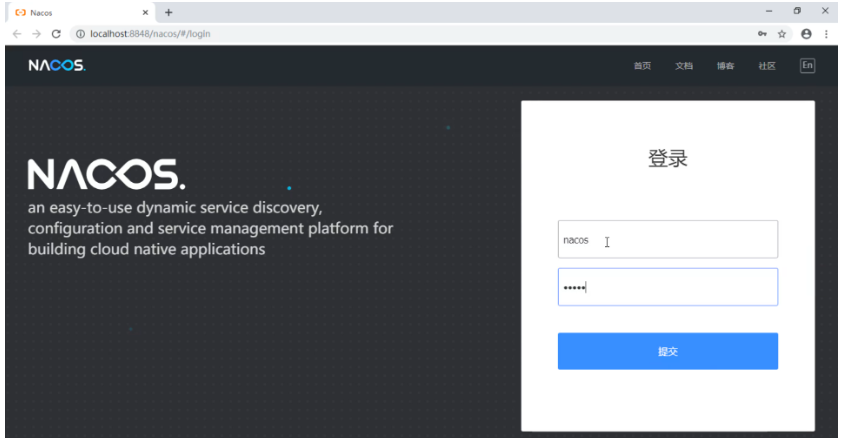Close the Nacos browser tab
This screenshot has width=845, height=438.
pyautogui.click(x=145, y=12)
